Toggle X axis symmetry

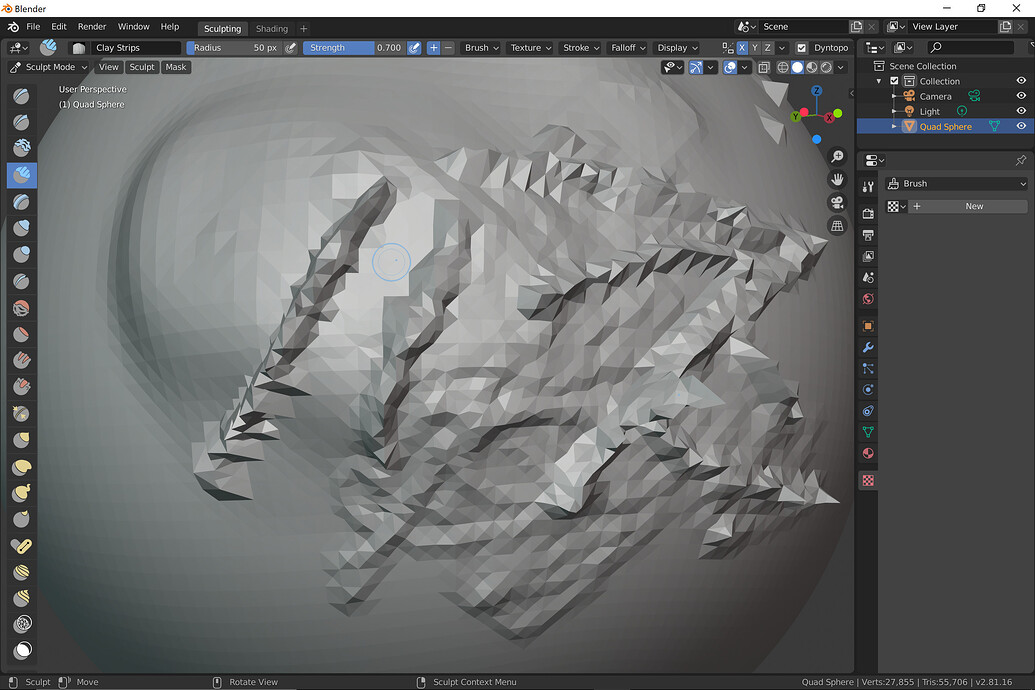[x=742, y=48]
